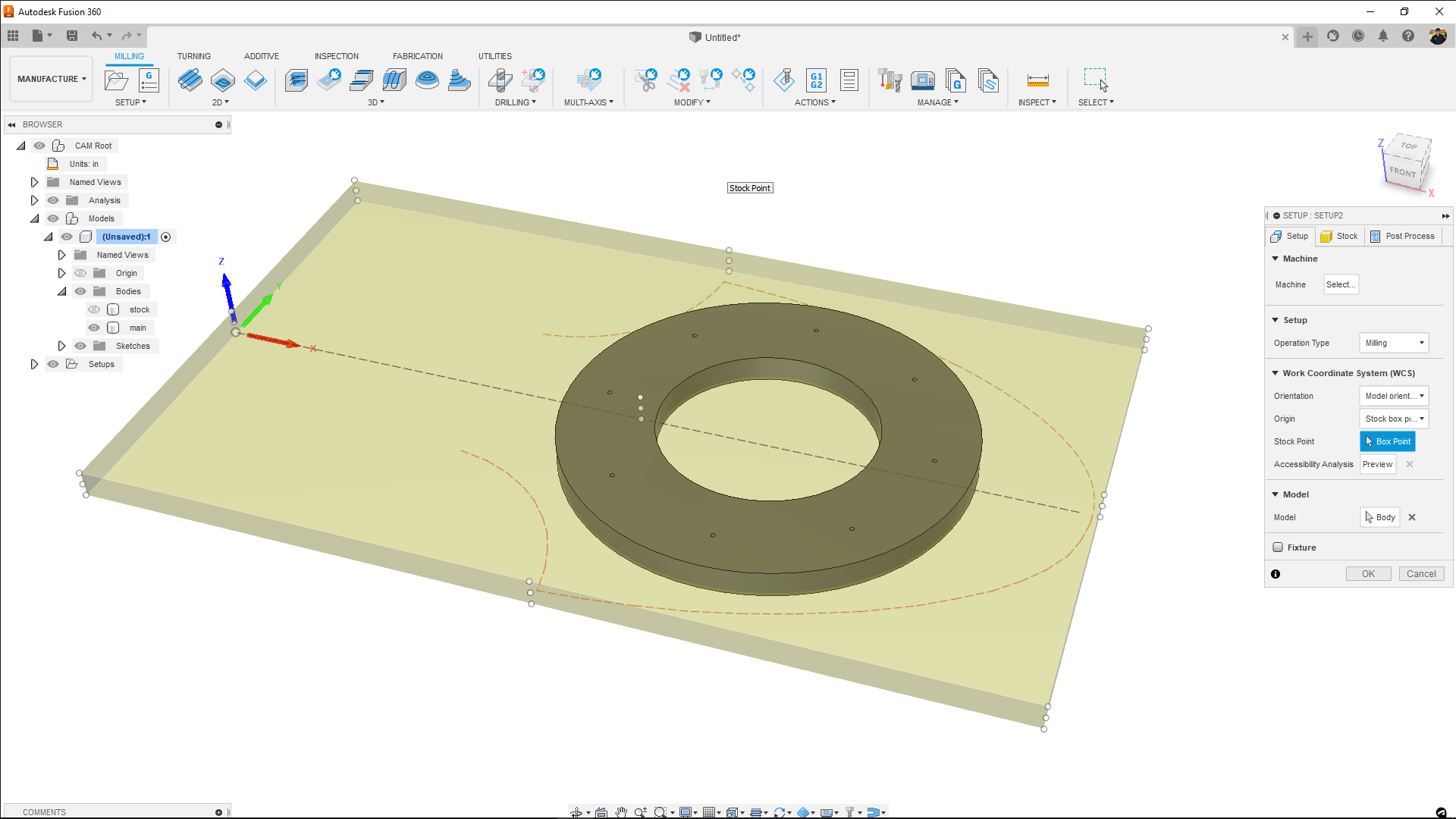Expand the Sketches node in the browser
Viewport: 1456px width, 819px height.
pyautogui.click(x=62, y=345)
